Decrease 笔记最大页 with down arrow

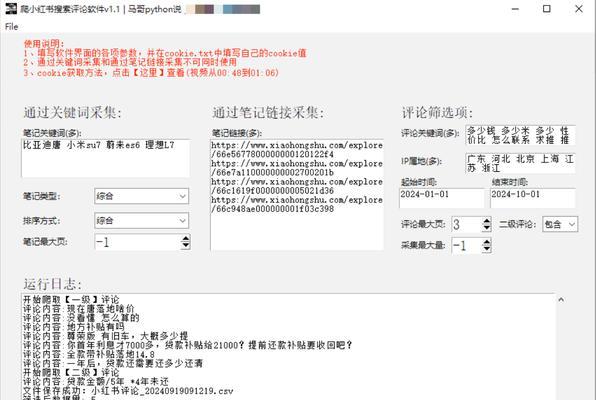185,246
